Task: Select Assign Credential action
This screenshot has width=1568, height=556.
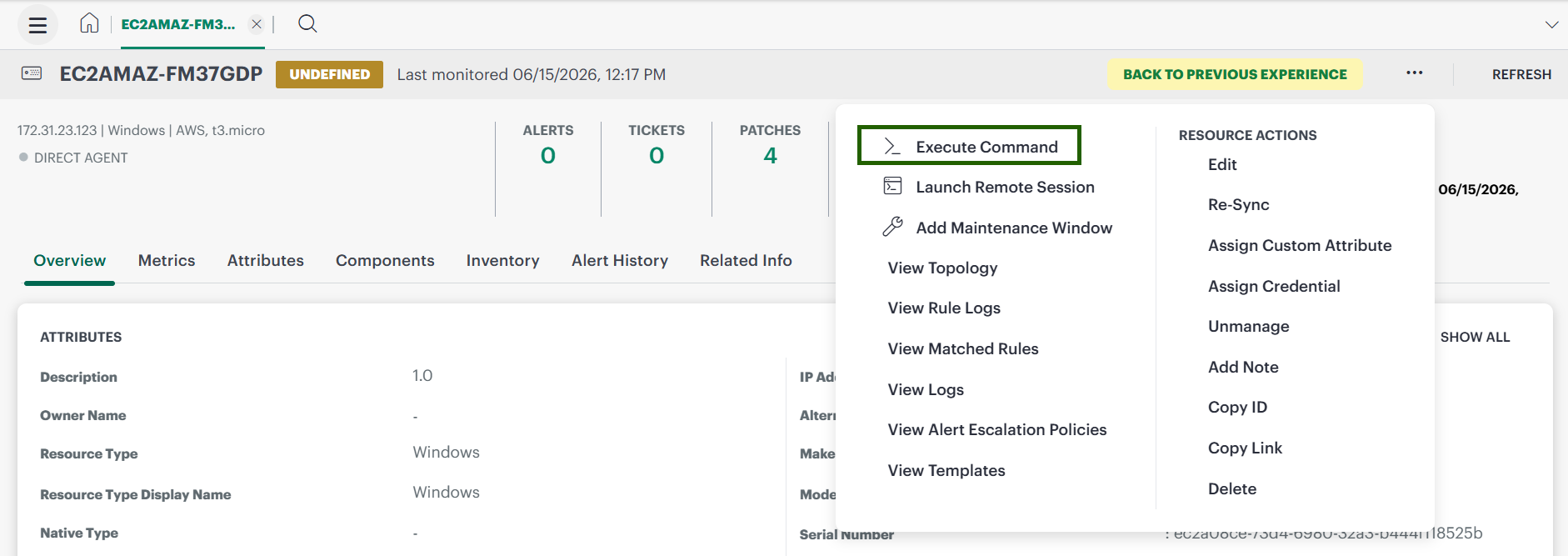Action: click(x=1274, y=286)
